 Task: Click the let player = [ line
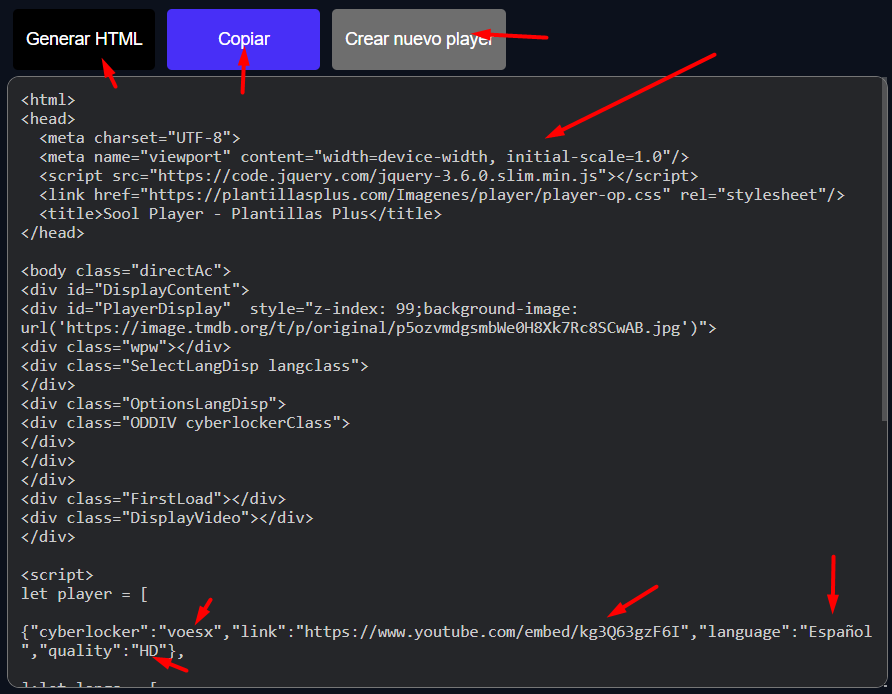(85, 594)
